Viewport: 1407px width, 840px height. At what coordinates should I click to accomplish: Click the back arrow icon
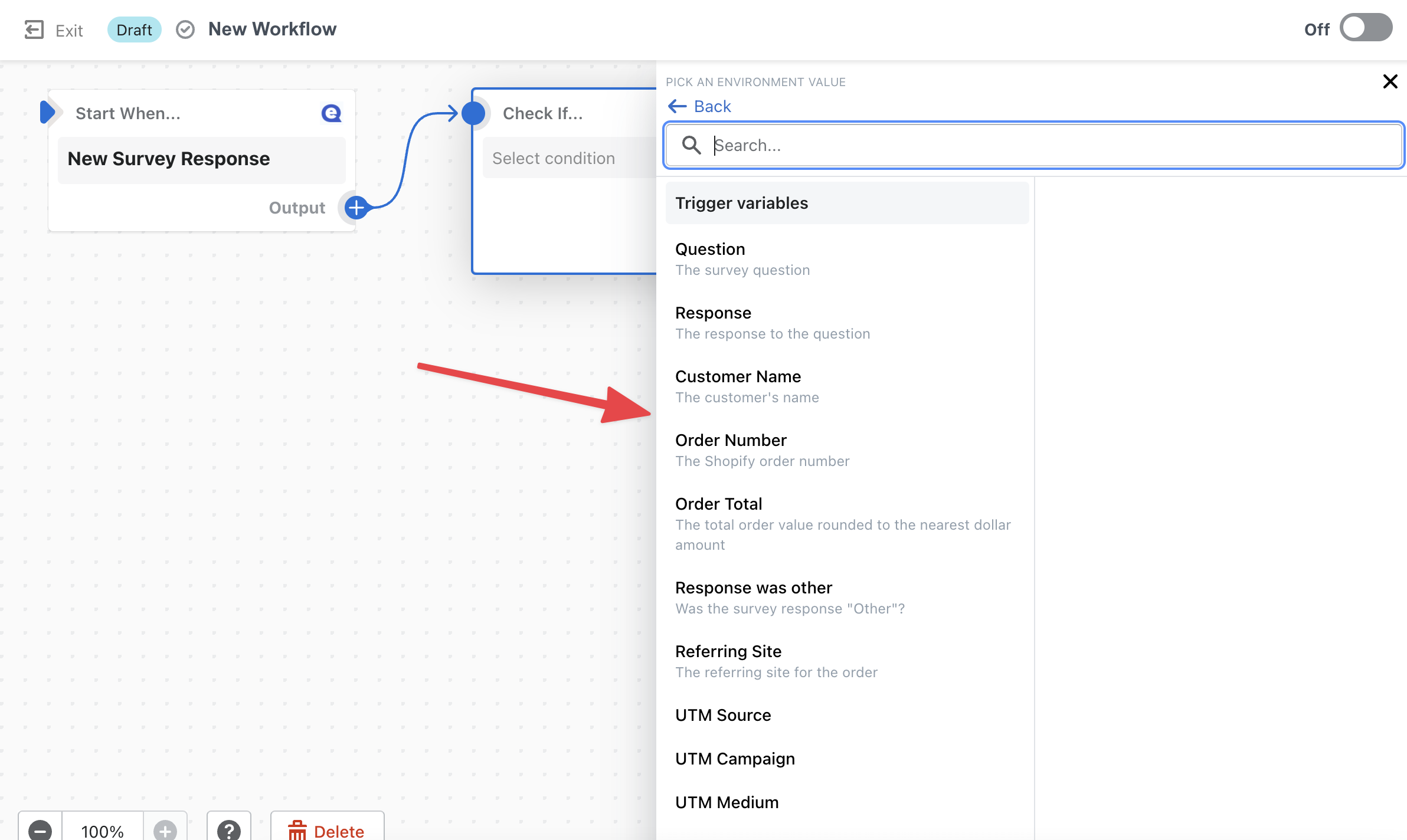point(677,106)
